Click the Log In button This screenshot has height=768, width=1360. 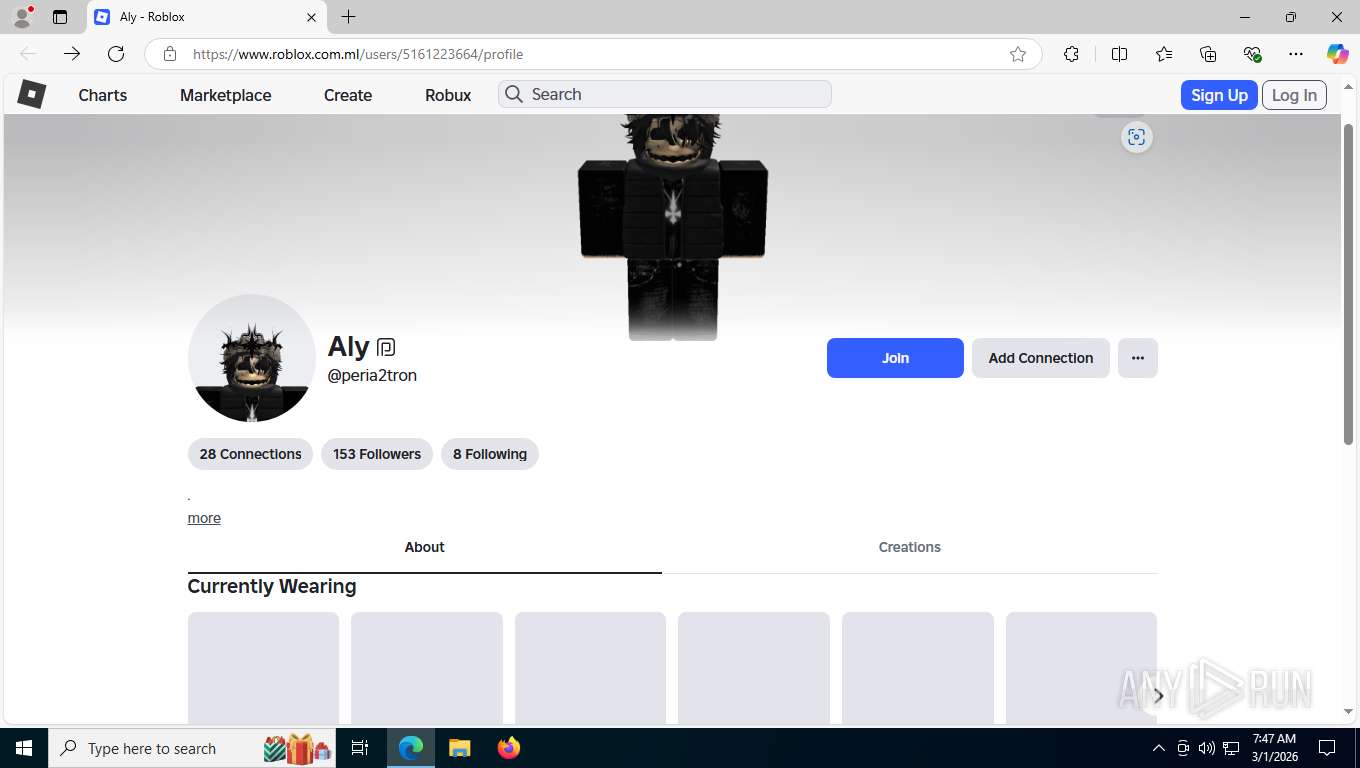point(1294,95)
